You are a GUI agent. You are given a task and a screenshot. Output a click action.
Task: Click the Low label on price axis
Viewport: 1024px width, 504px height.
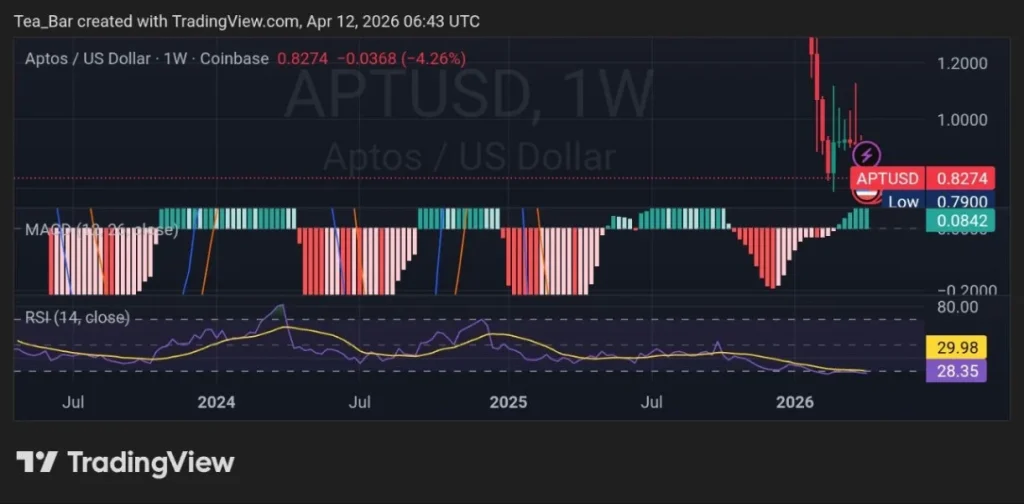point(903,202)
